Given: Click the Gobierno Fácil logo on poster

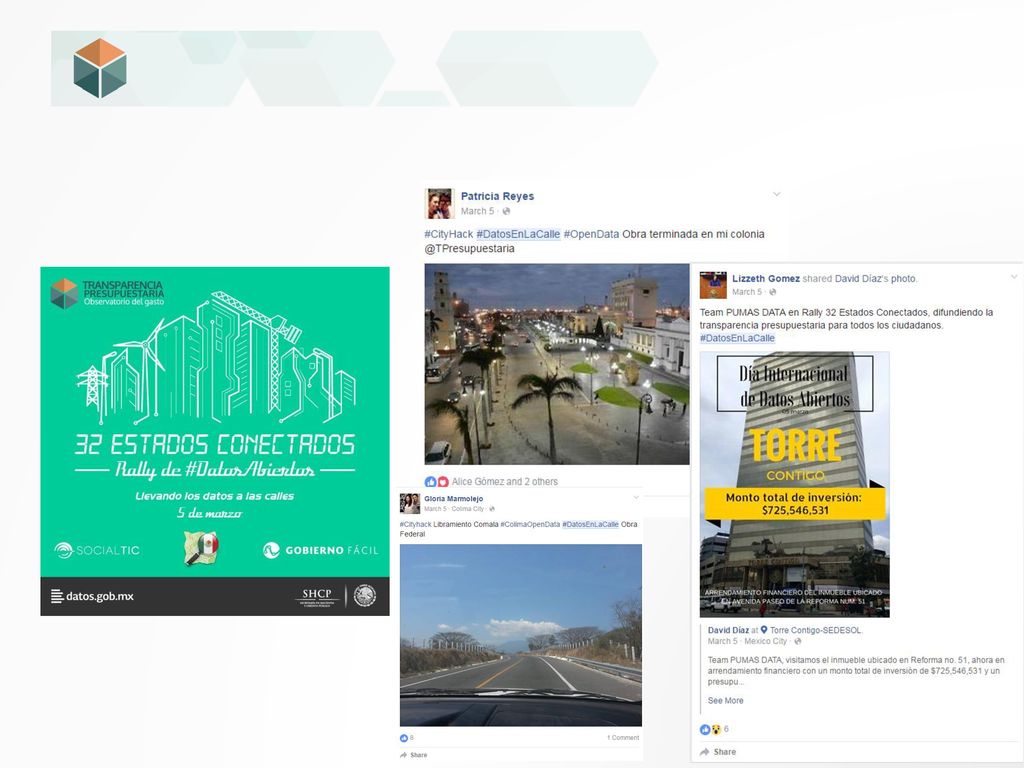Looking at the screenshot, I should tap(321, 550).
